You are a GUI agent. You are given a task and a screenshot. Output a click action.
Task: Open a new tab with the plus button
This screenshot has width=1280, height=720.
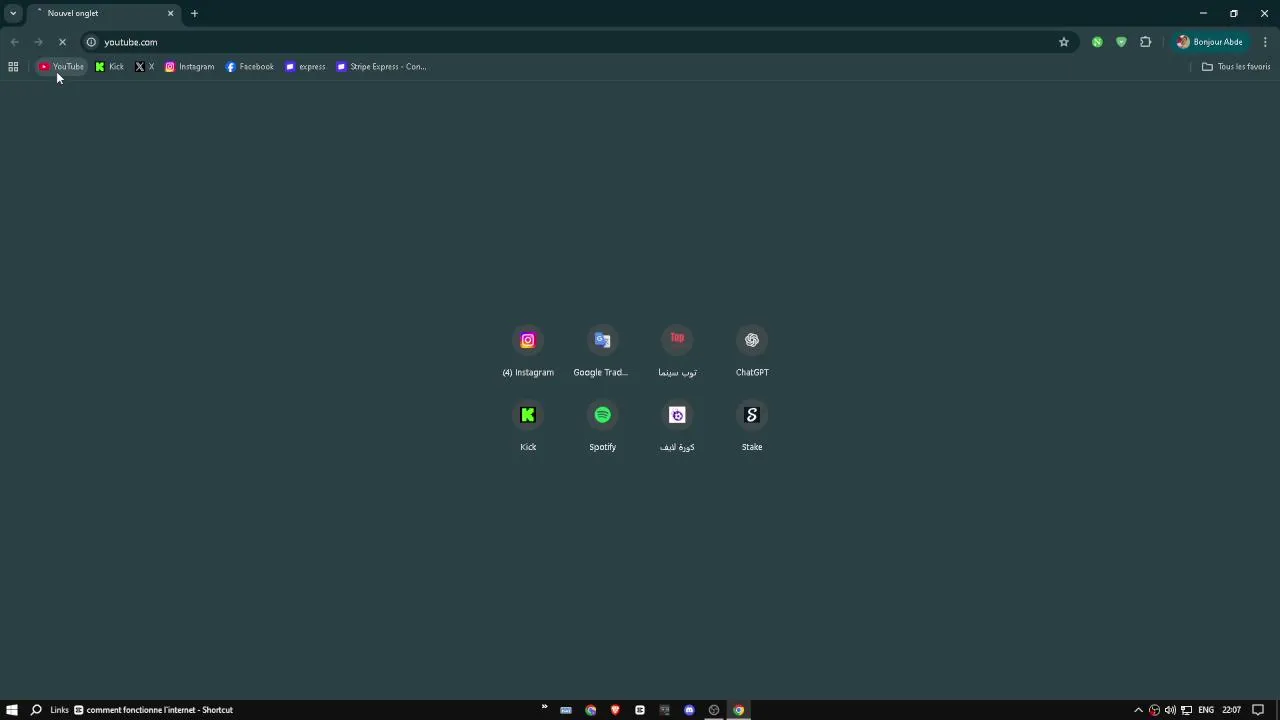coord(194,13)
